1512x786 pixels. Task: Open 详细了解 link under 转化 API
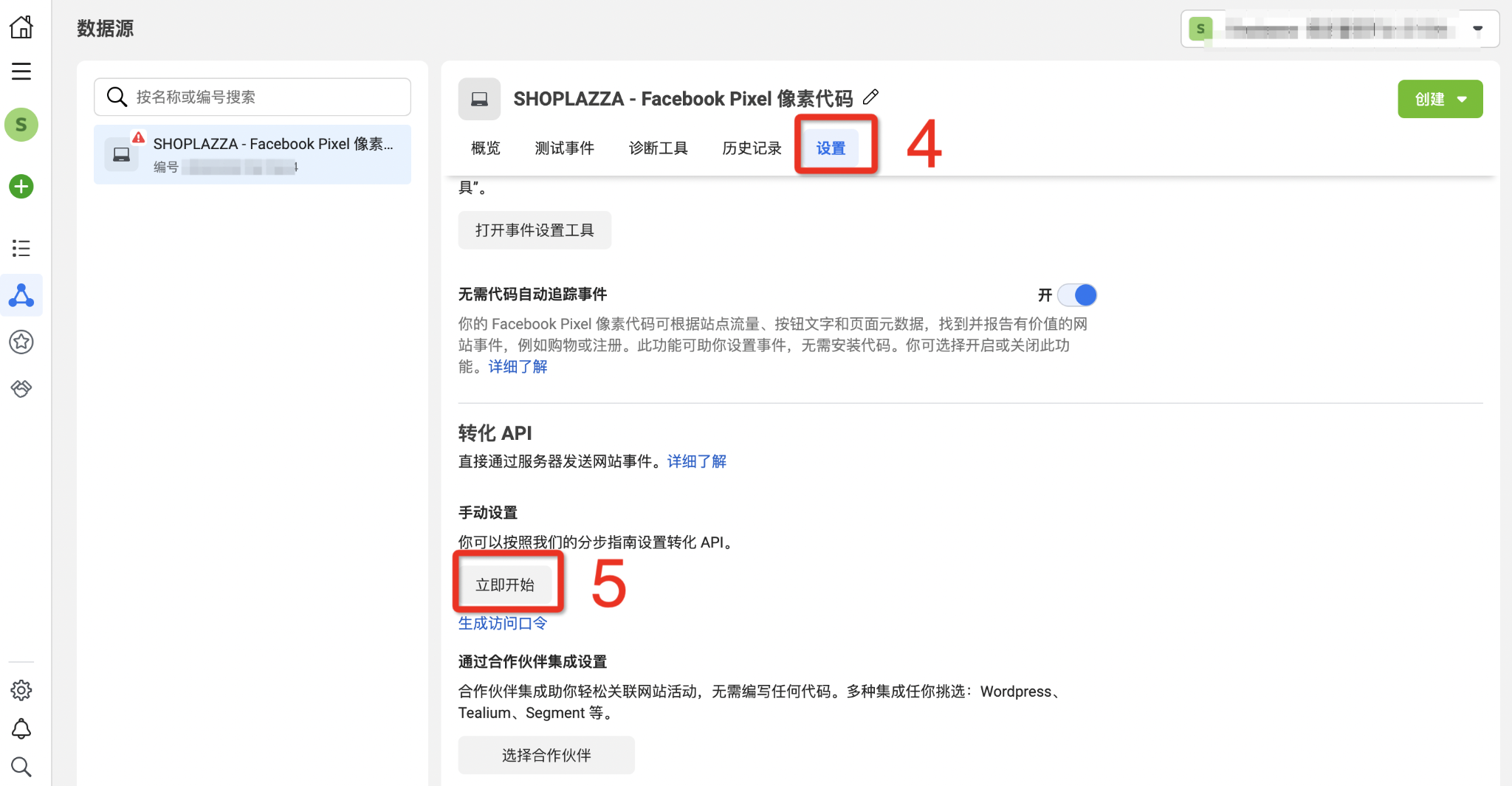click(x=697, y=461)
